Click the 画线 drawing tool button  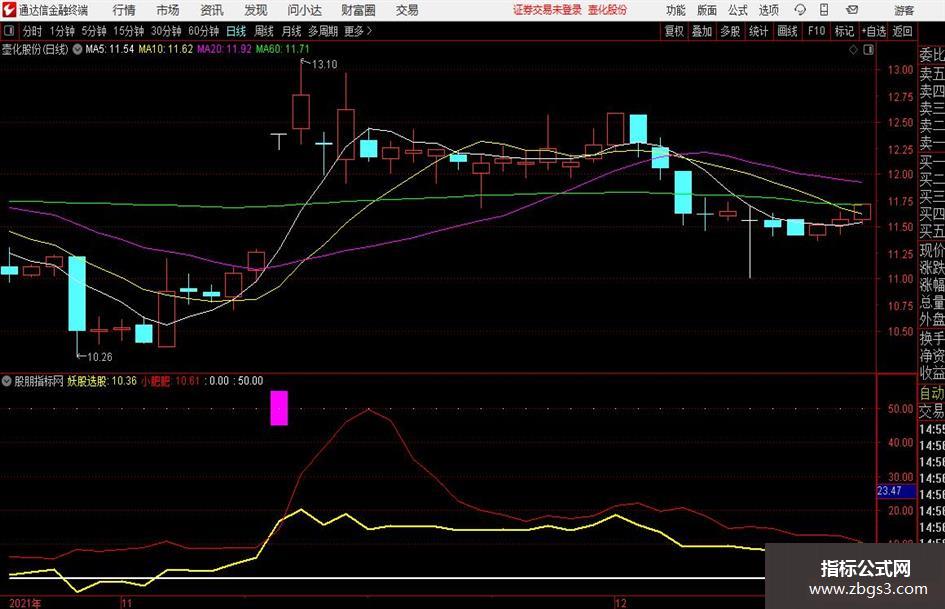[x=787, y=31]
